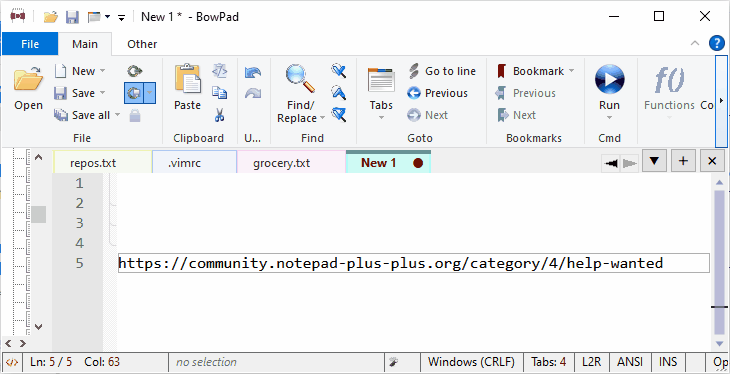
Task: Click Previous in the Goto group
Action: (x=437, y=93)
